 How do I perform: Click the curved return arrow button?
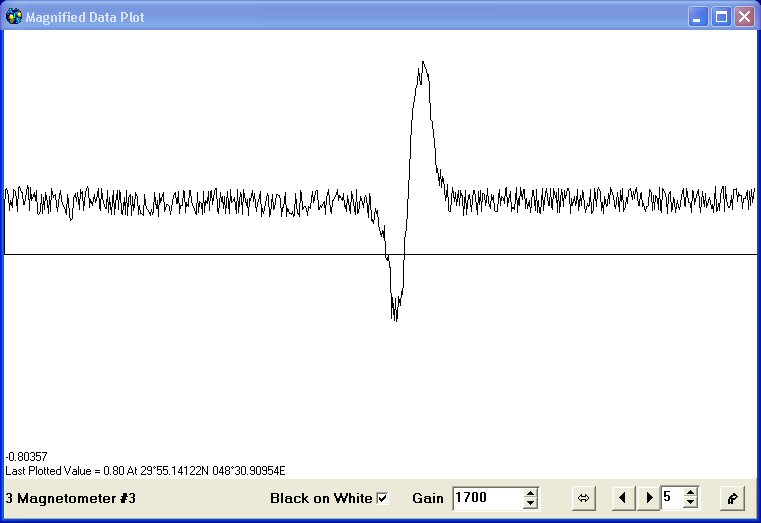pyautogui.click(x=732, y=498)
